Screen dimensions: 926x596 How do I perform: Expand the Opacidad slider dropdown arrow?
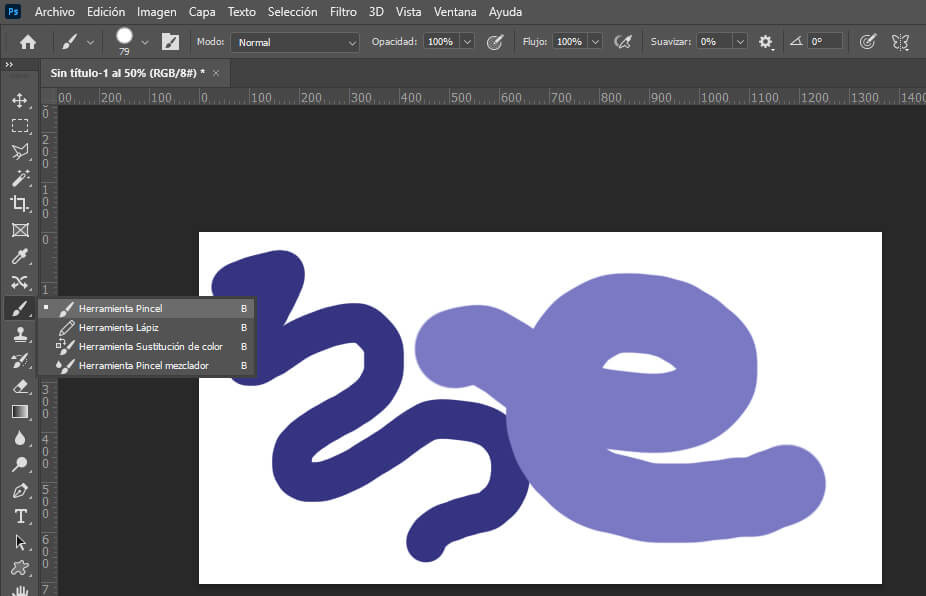[x=467, y=42]
